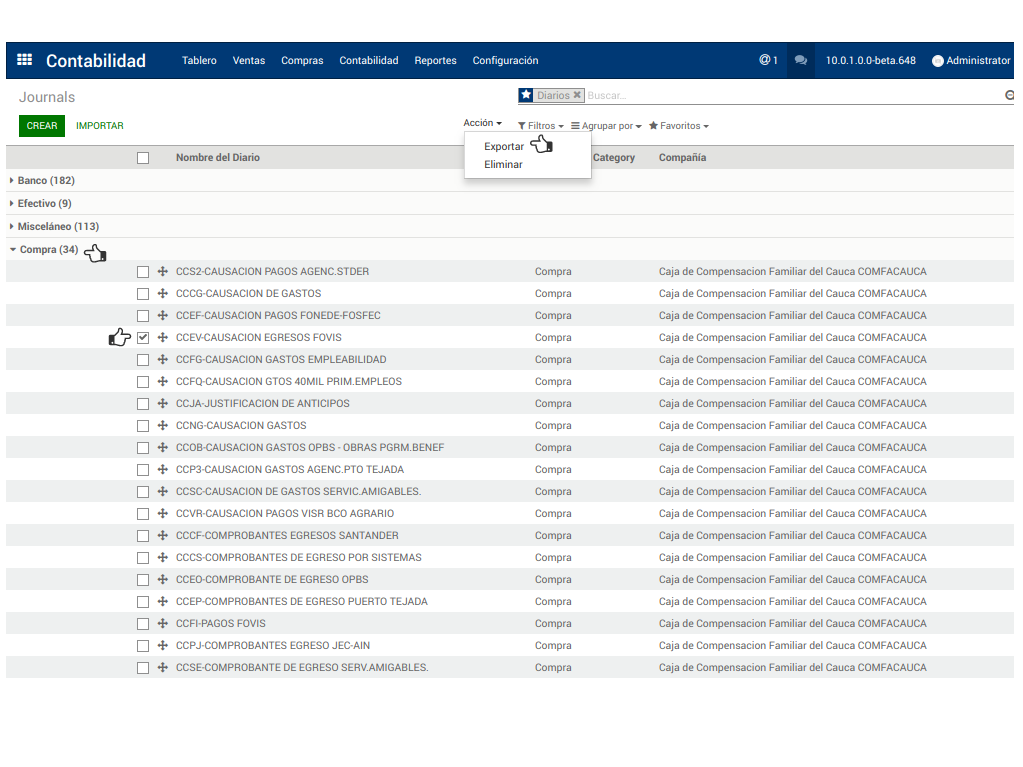Remove the Diarios filter tag
The width and height of the screenshot is (1023, 767).
[x=577, y=95]
